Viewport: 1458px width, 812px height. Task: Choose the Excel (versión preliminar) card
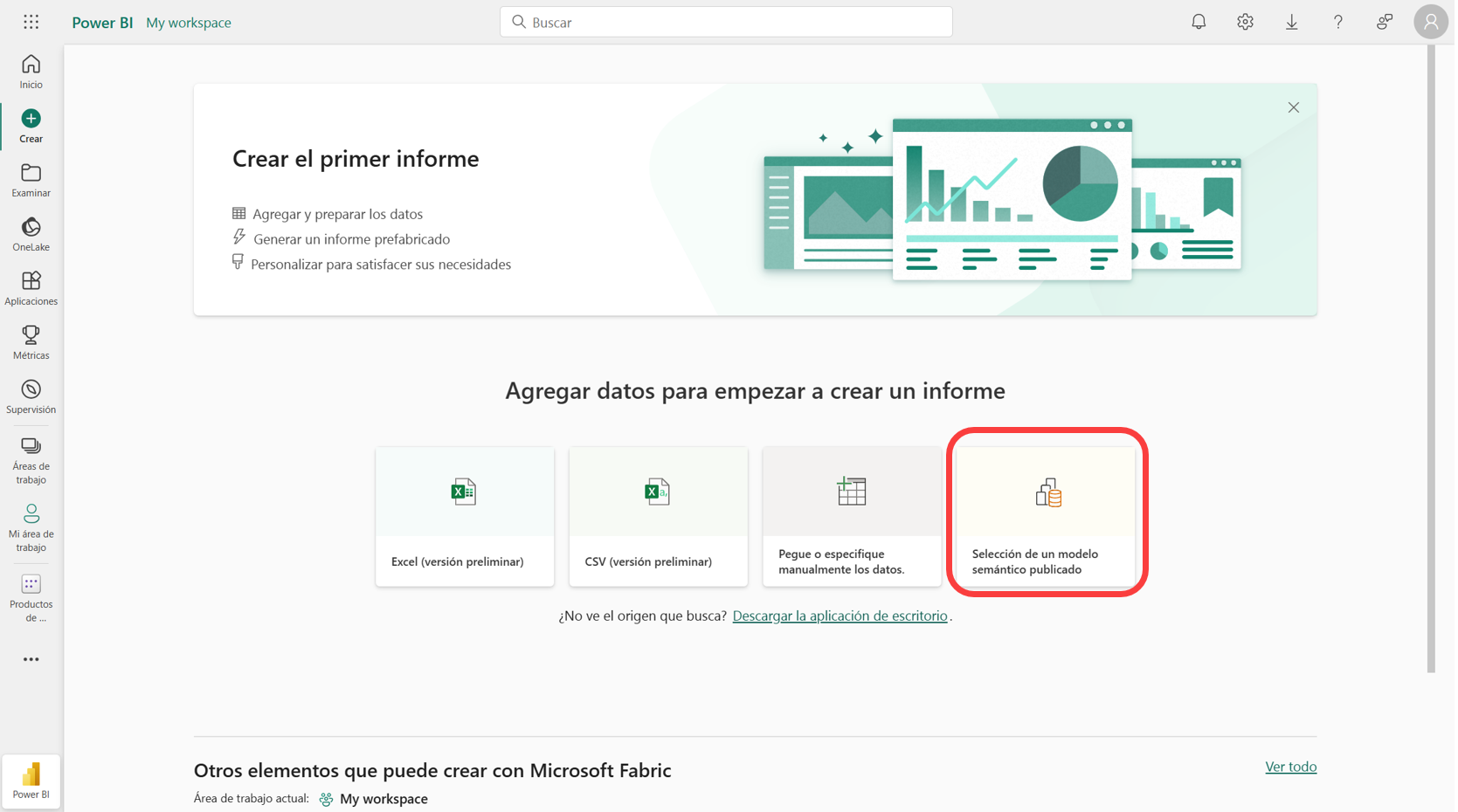465,516
